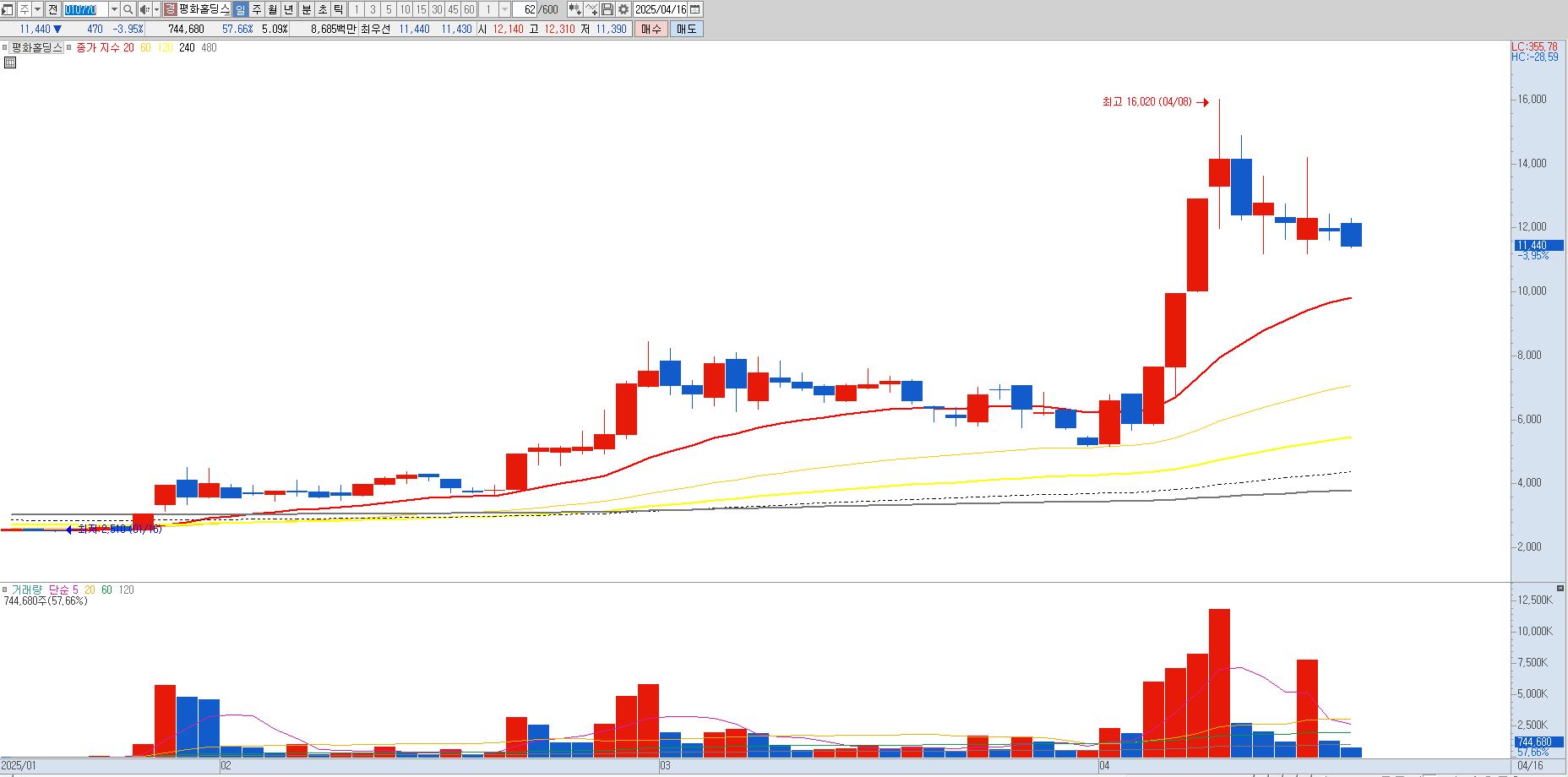Open the stock code dropdown arrow
This screenshot has width=1568, height=777.
(x=114, y=9)
